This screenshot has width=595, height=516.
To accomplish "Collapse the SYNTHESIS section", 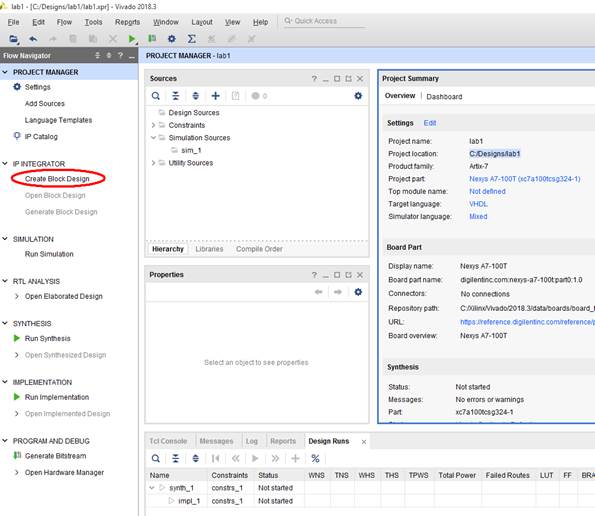I will pyautogui.click(x=5, y=323).
